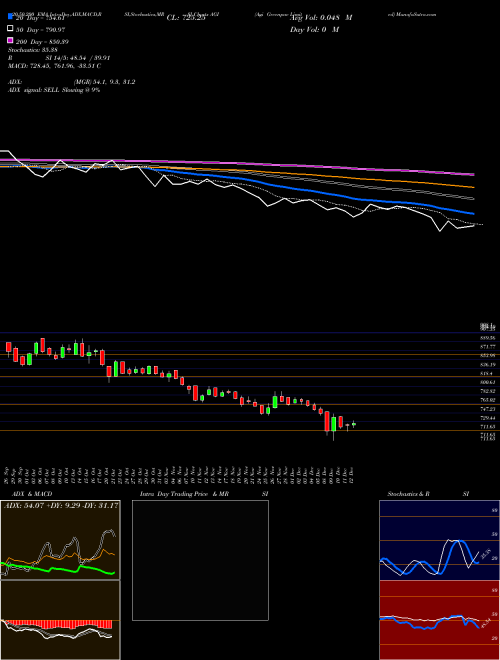Click the 'Day Vol: 0 M' label
This screenshot has height=660, width=500.
coord(314,29)
